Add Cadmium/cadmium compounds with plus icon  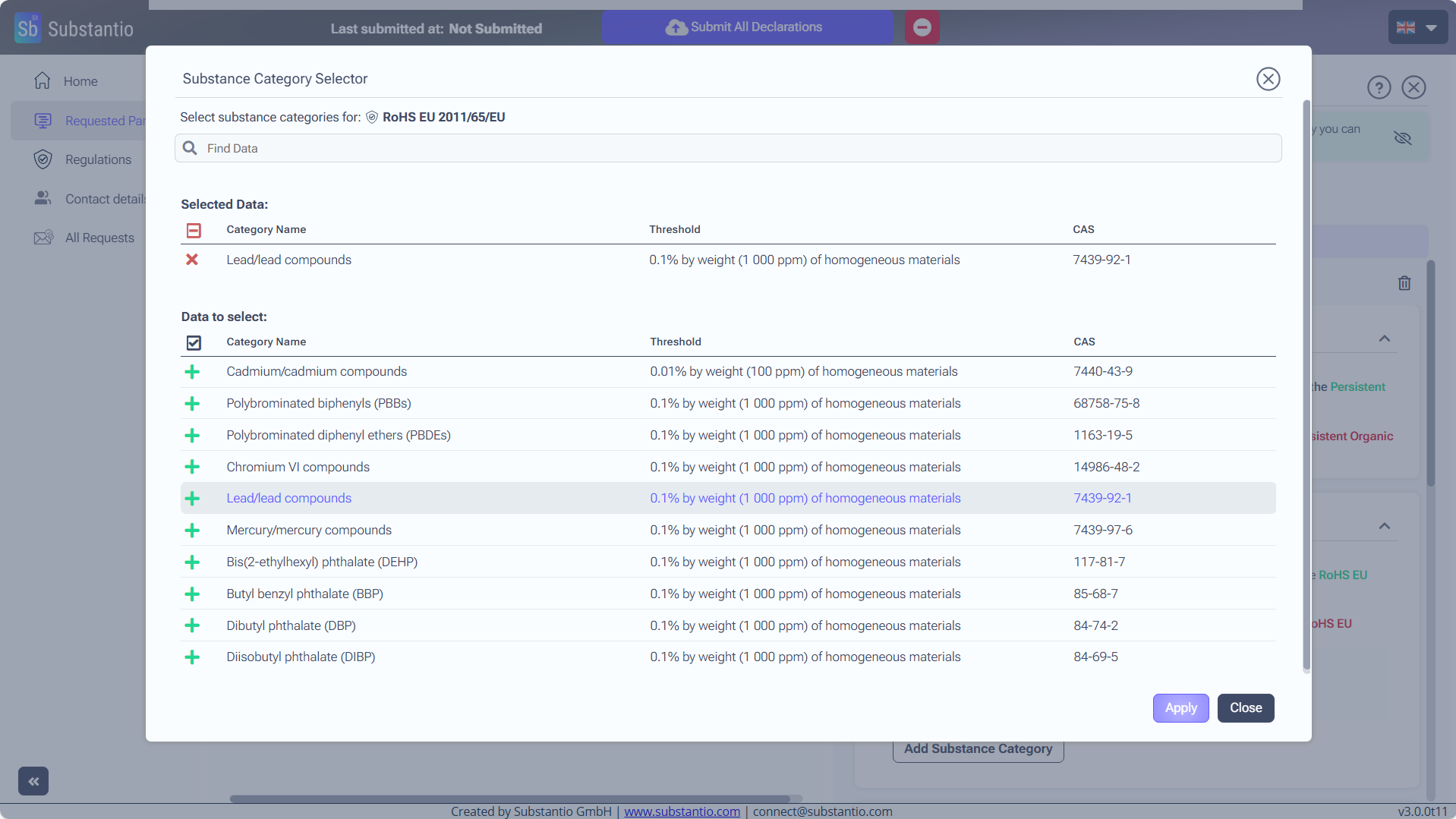(192, 372)
